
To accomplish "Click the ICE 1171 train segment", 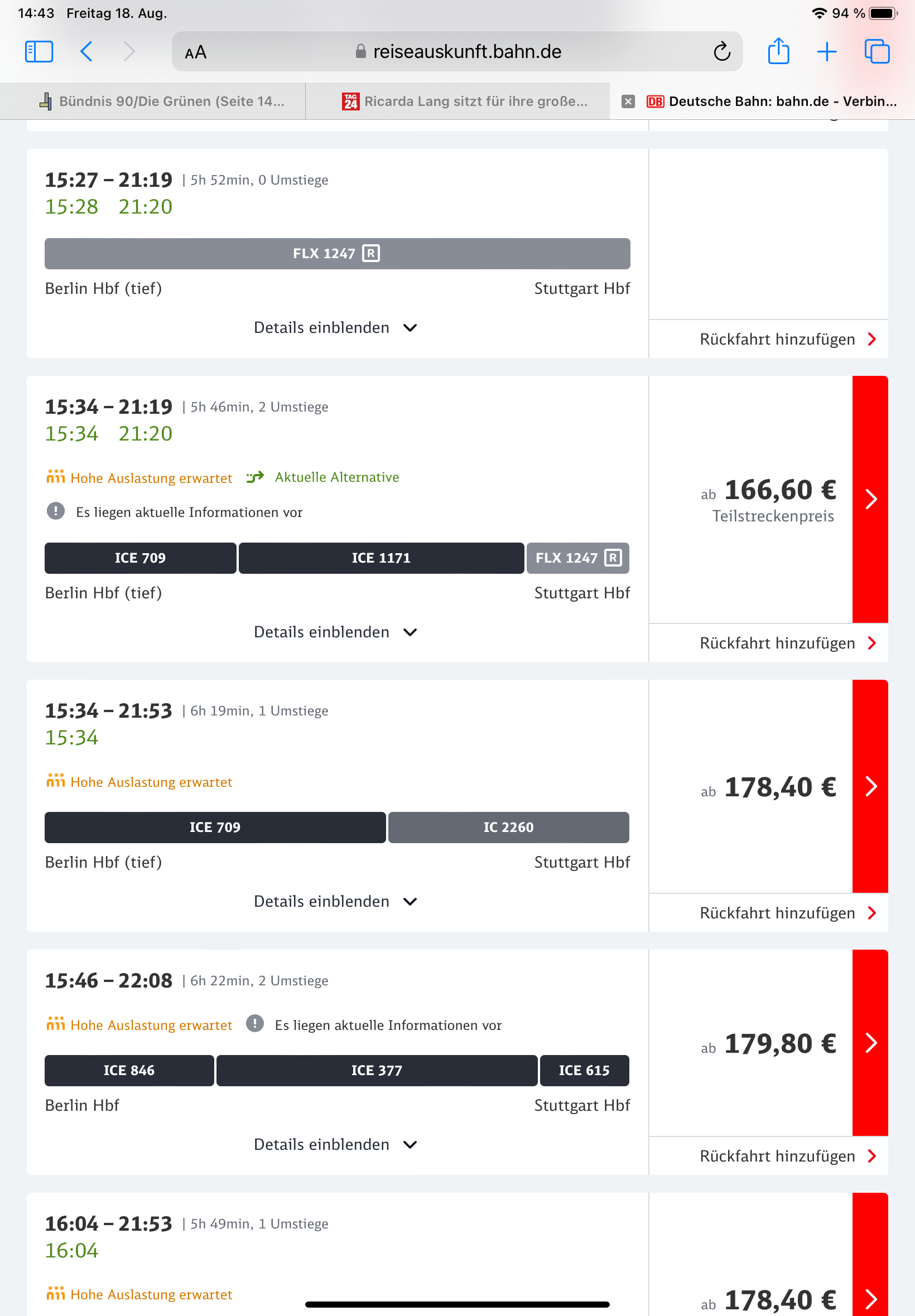I will pos(381,558).
